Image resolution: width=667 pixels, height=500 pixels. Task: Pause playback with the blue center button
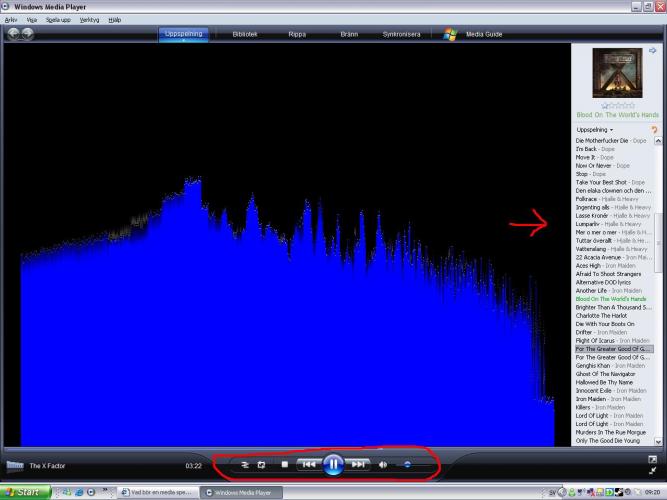(334, 465)
